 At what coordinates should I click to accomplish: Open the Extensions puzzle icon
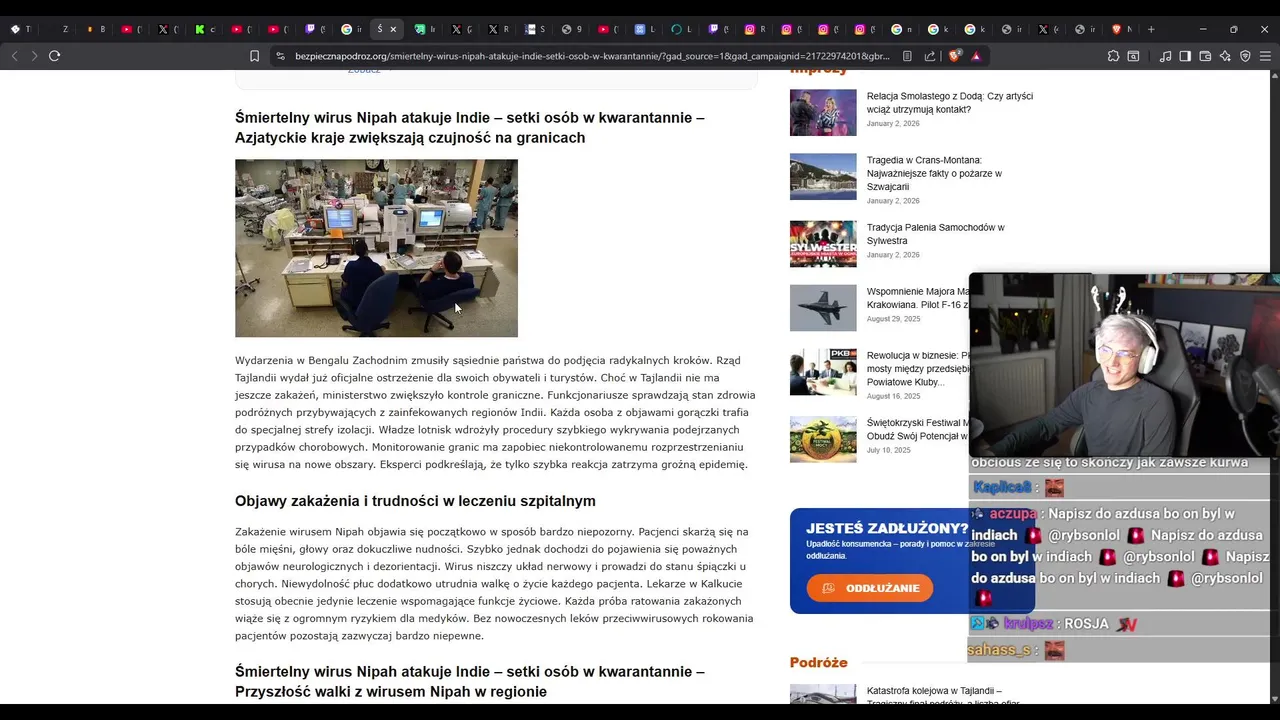1113,56
